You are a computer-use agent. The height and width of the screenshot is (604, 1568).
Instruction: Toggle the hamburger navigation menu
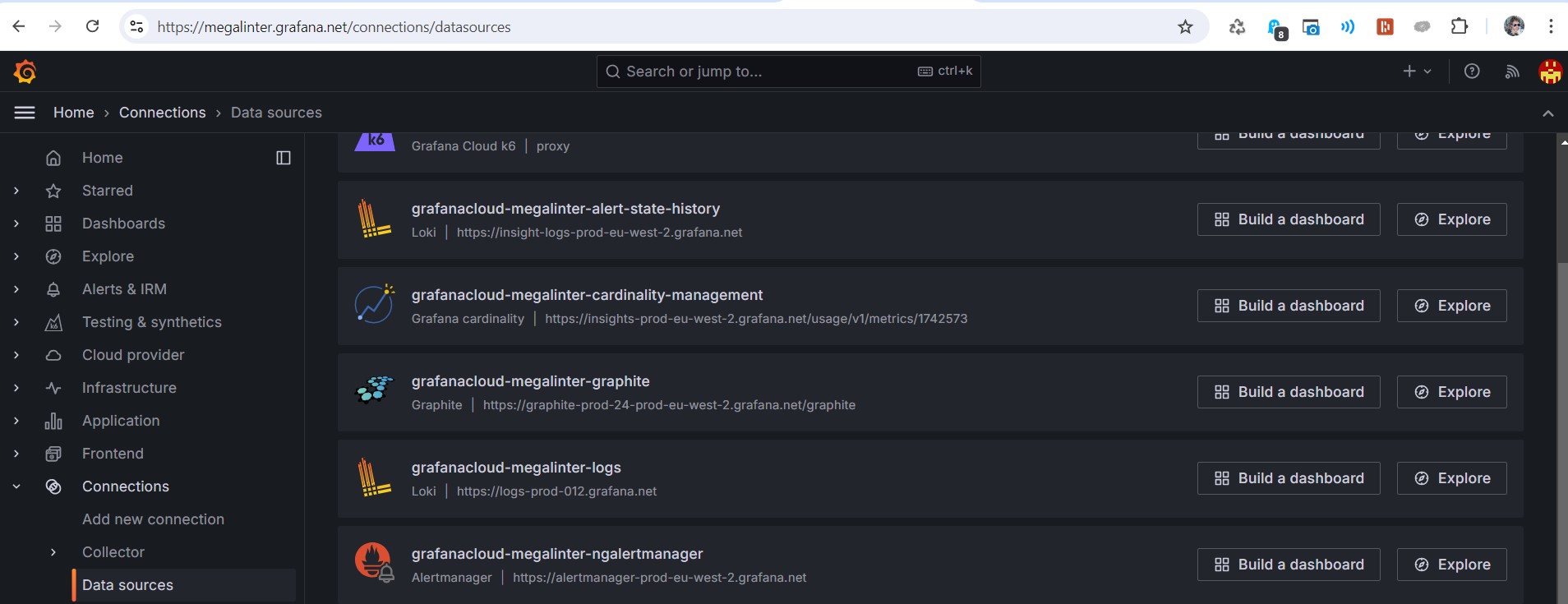pyautogui.click(x=25, y=113)
